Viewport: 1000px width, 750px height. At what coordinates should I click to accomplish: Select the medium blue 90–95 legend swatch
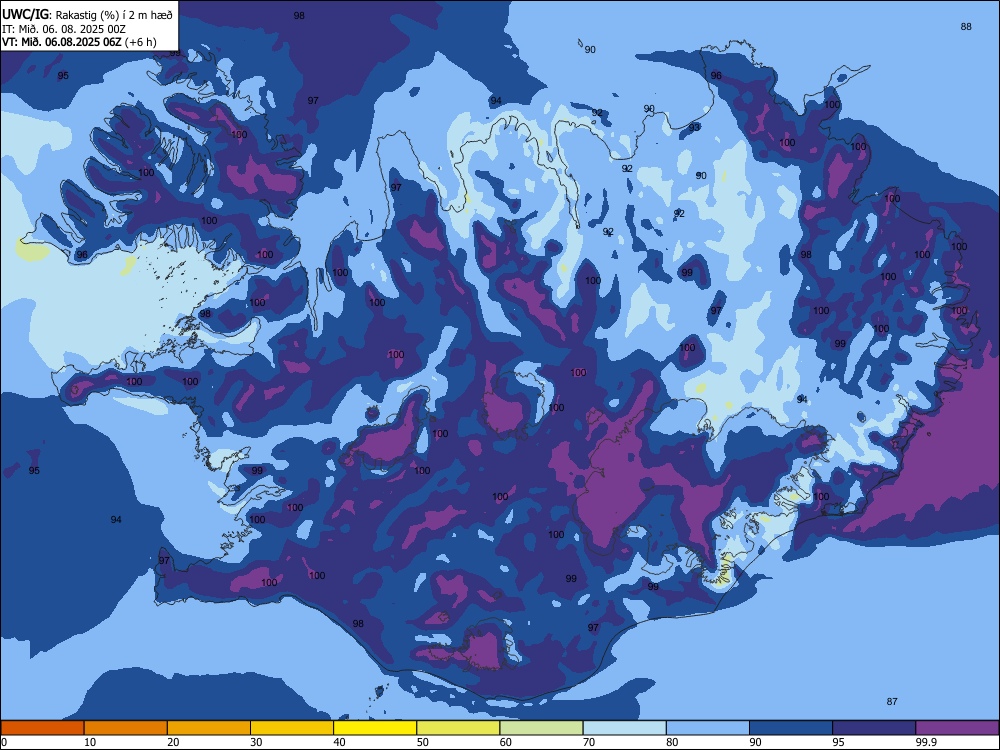point(791,728)
